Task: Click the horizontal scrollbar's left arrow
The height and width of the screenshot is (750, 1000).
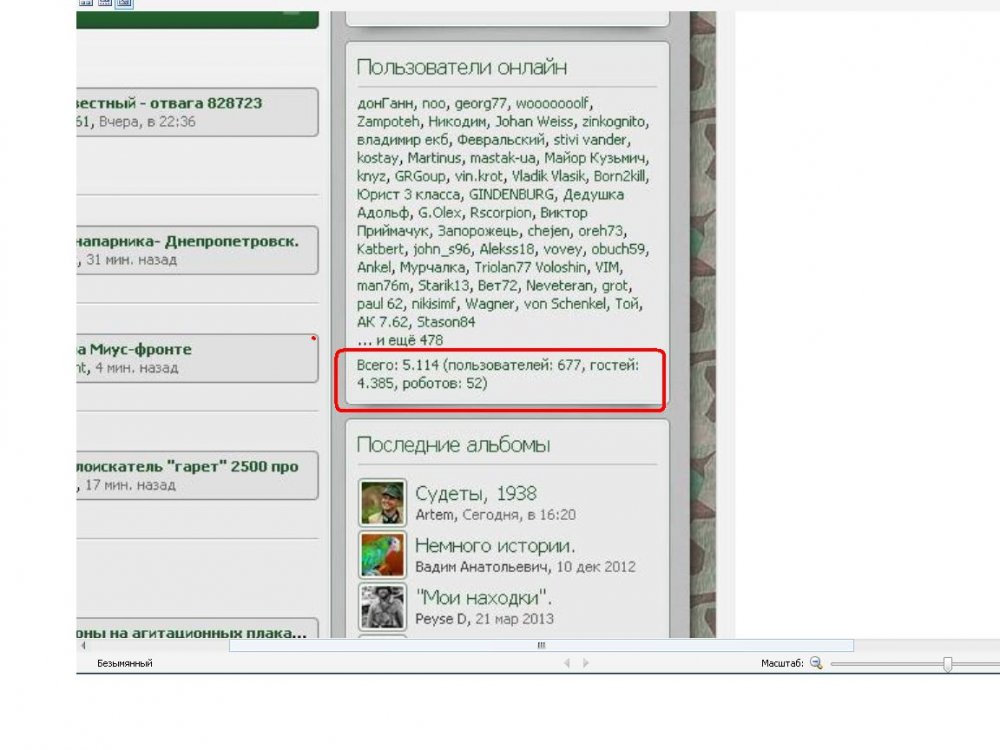Action: pyautogui.click(x=83, y=645)
